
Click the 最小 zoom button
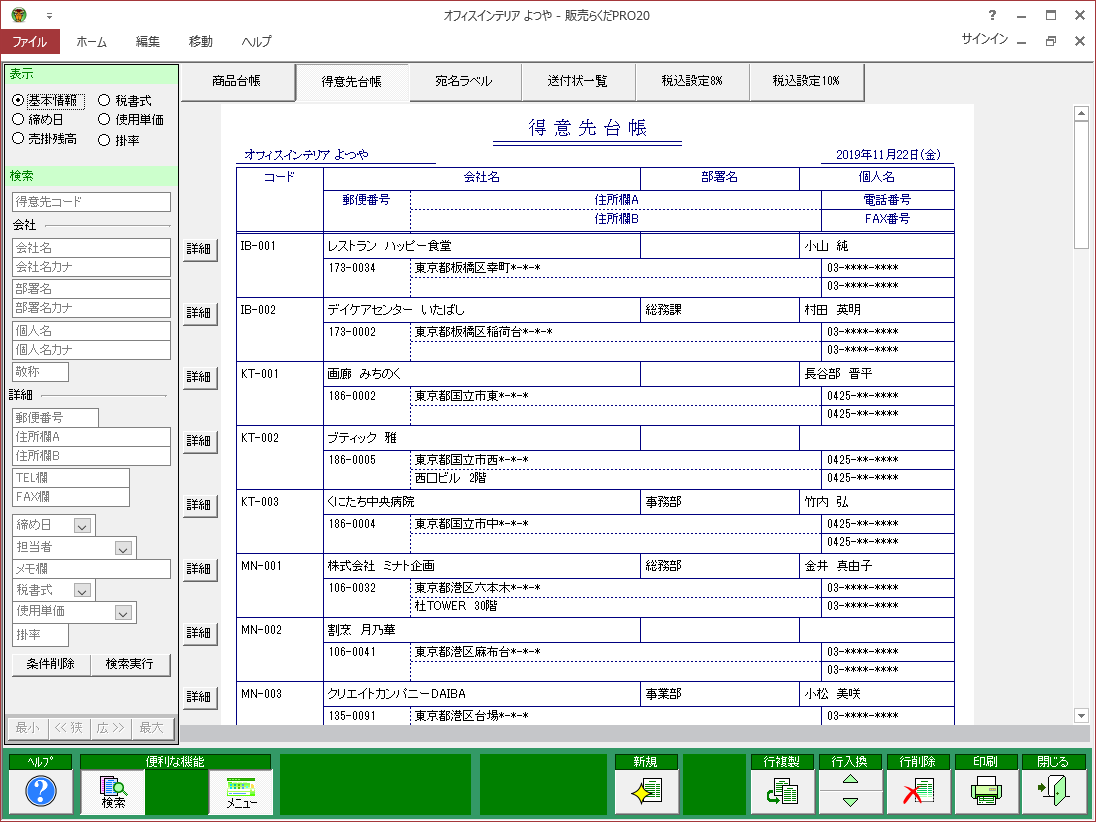[27, 728]
